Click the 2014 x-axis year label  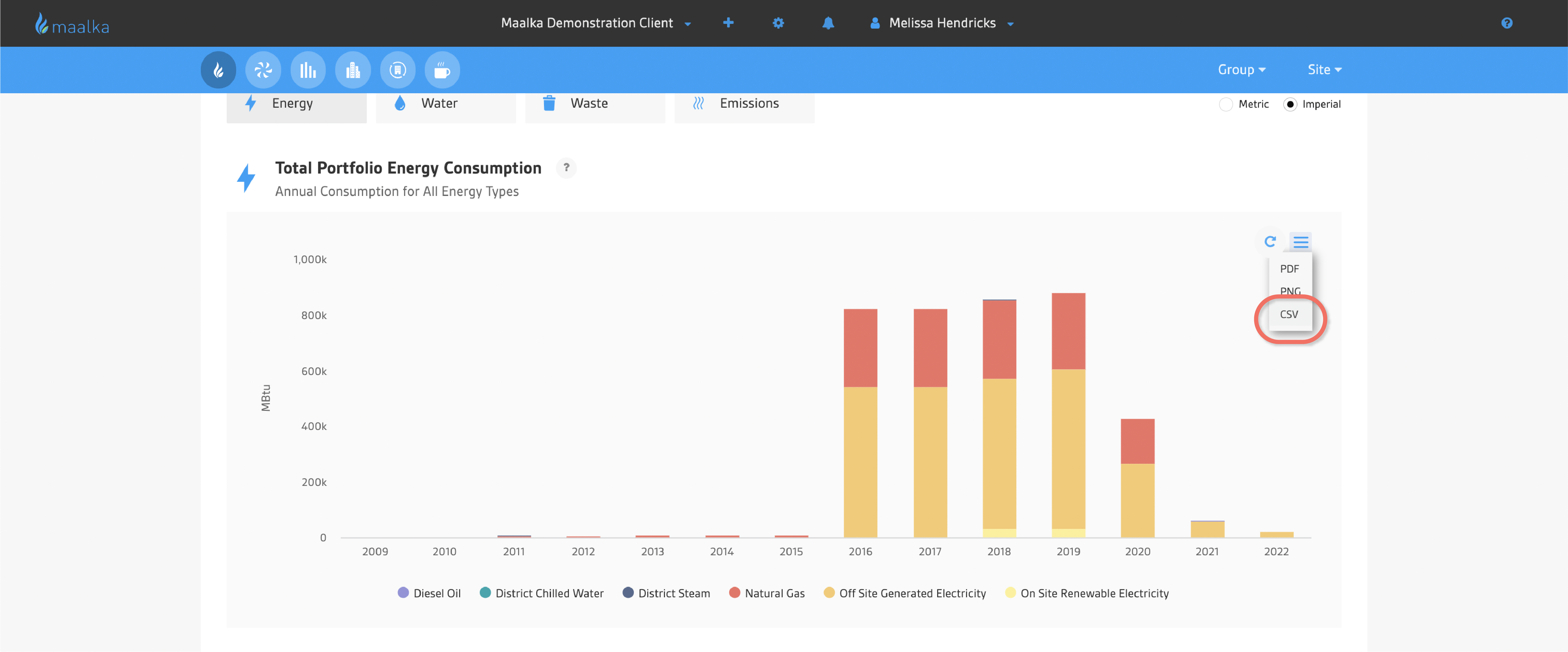722,552
